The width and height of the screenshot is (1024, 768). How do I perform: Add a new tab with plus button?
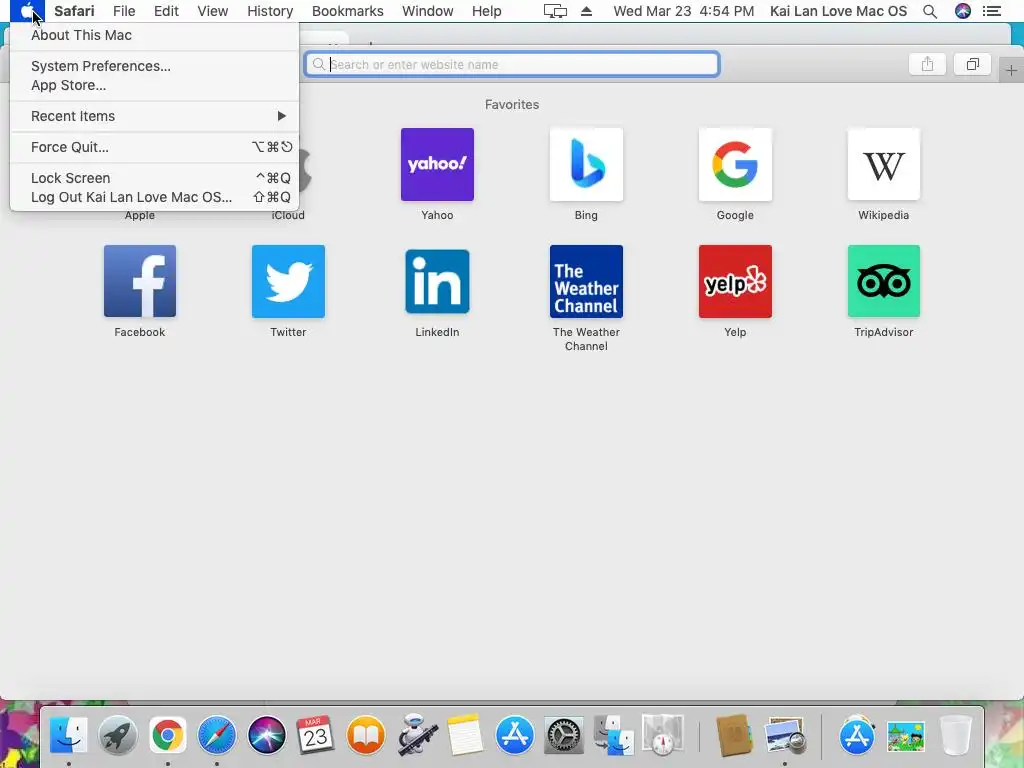[1011, 70]
